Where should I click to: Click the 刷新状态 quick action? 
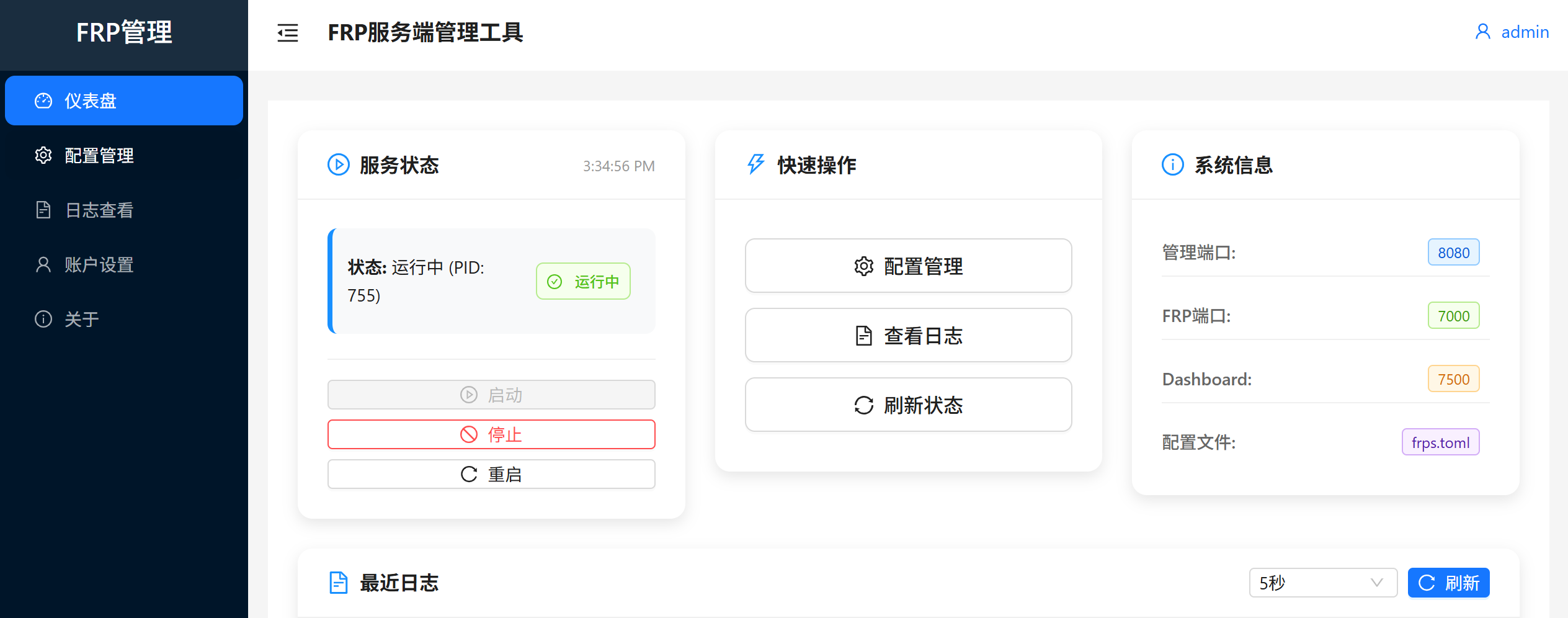click(907, 405)
